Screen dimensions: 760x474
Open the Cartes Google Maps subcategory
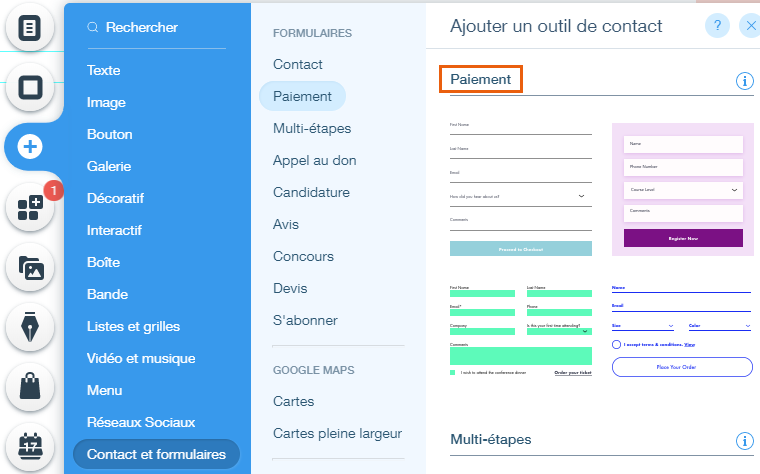point(293,401)
